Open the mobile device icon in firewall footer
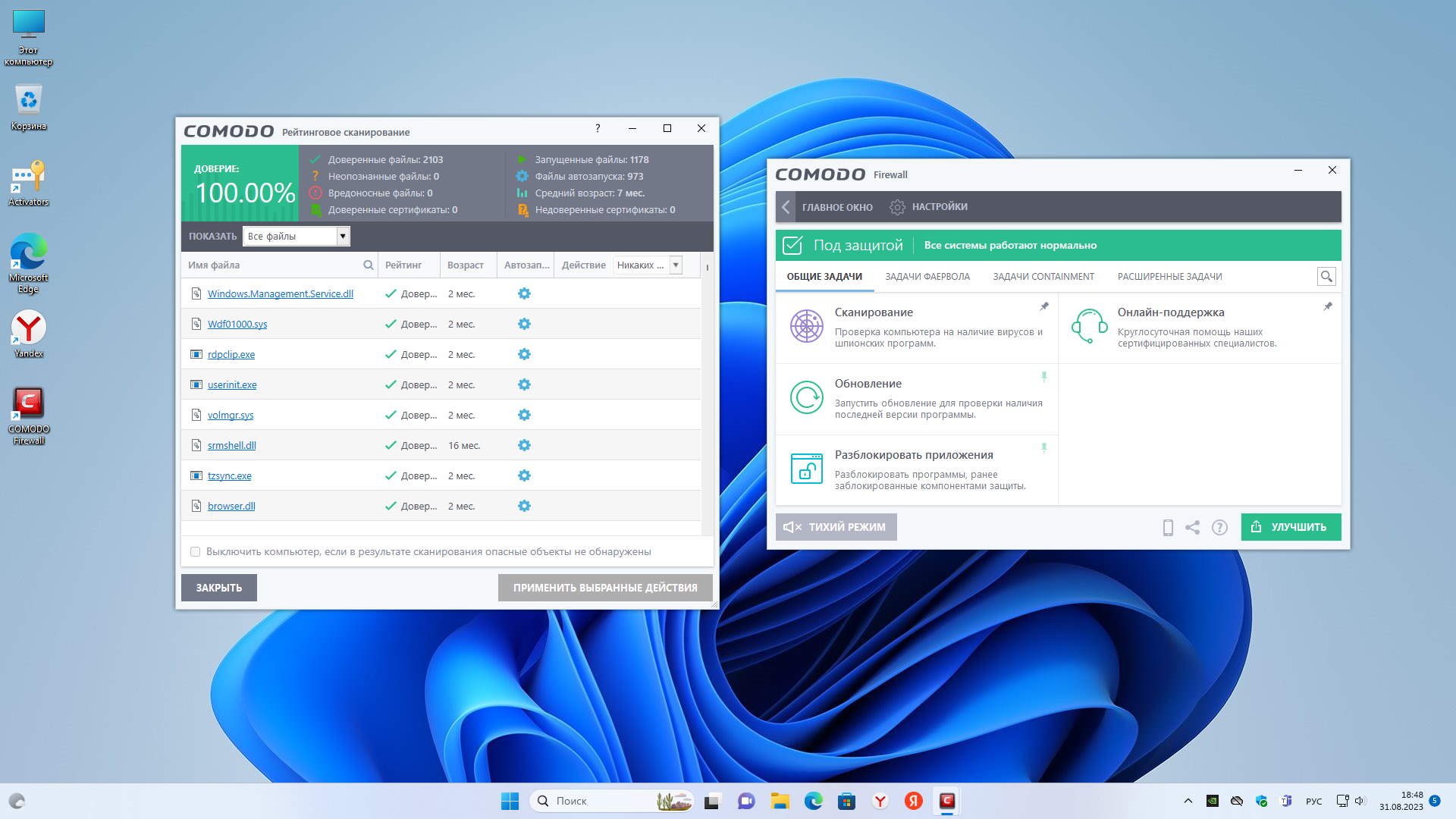Image resolution: width=1456 pixels, height=819 pixels. (1168, 528)
